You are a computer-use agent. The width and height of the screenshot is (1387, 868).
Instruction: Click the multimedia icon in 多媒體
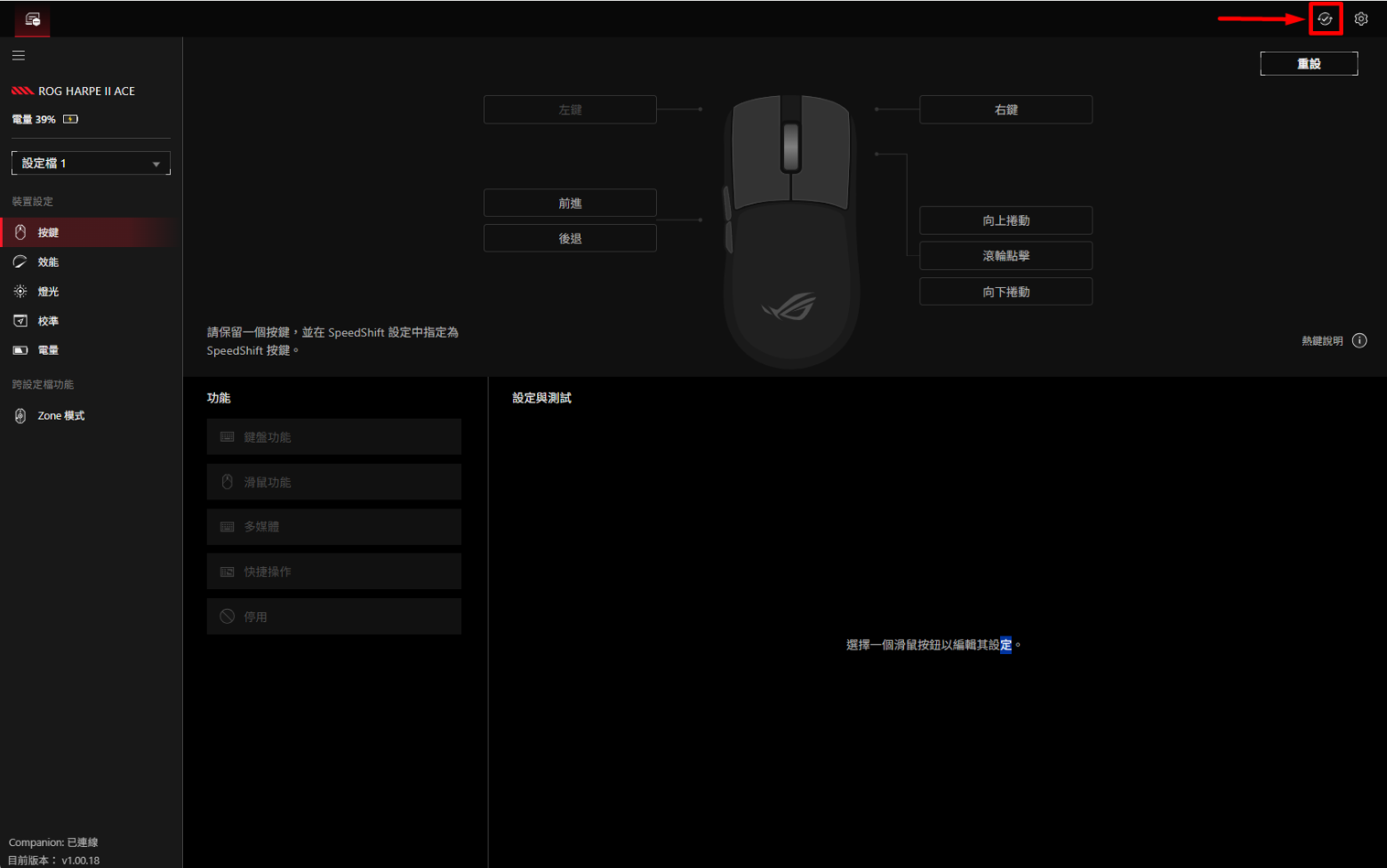click(227, 527)
